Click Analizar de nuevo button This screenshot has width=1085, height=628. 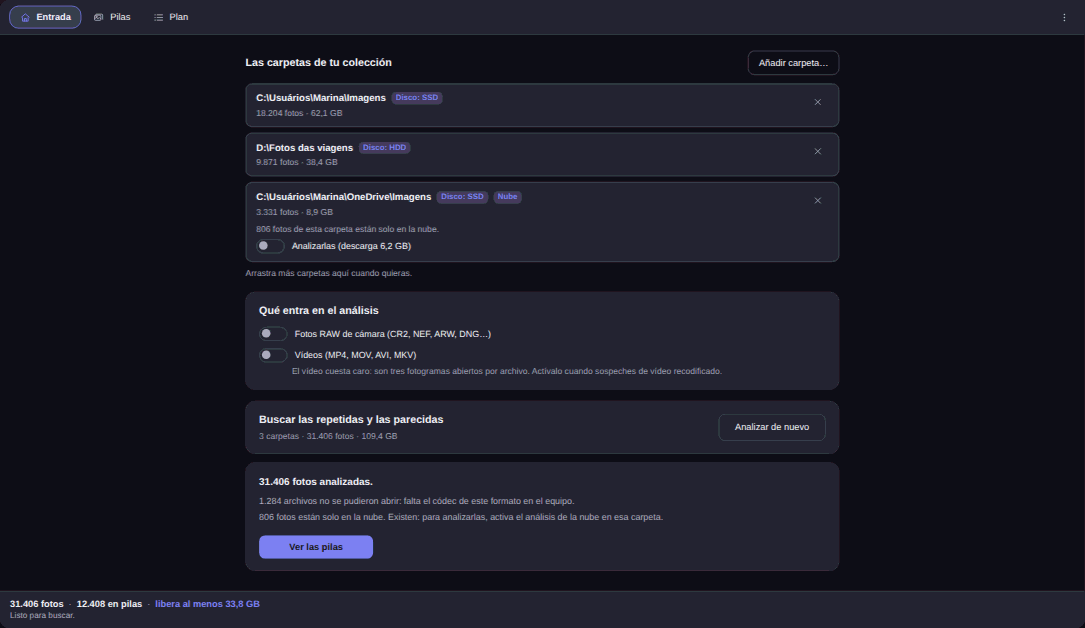[x=772, y=427]
